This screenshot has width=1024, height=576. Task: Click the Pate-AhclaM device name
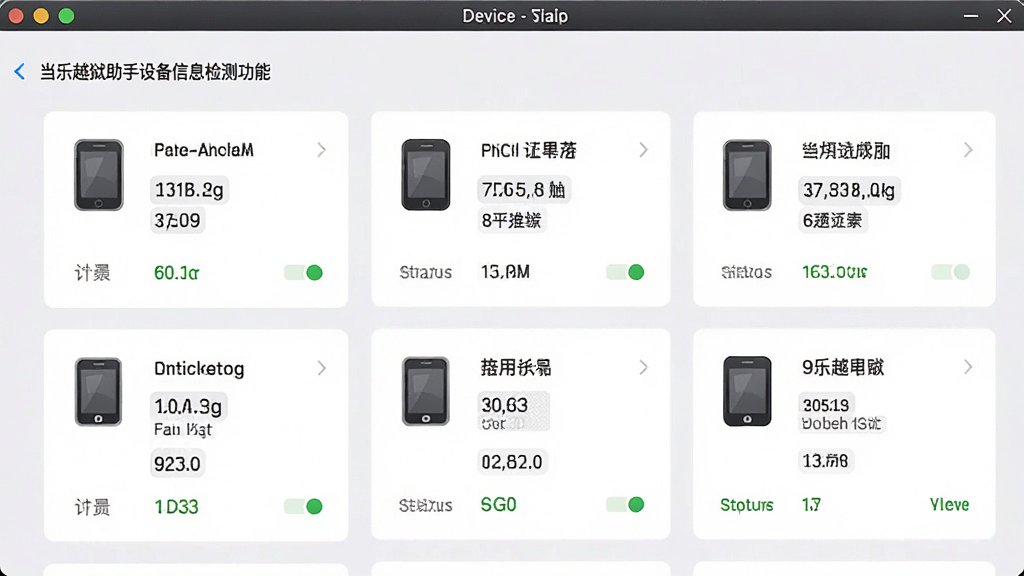pyautogui.click(x=203, y=150)
